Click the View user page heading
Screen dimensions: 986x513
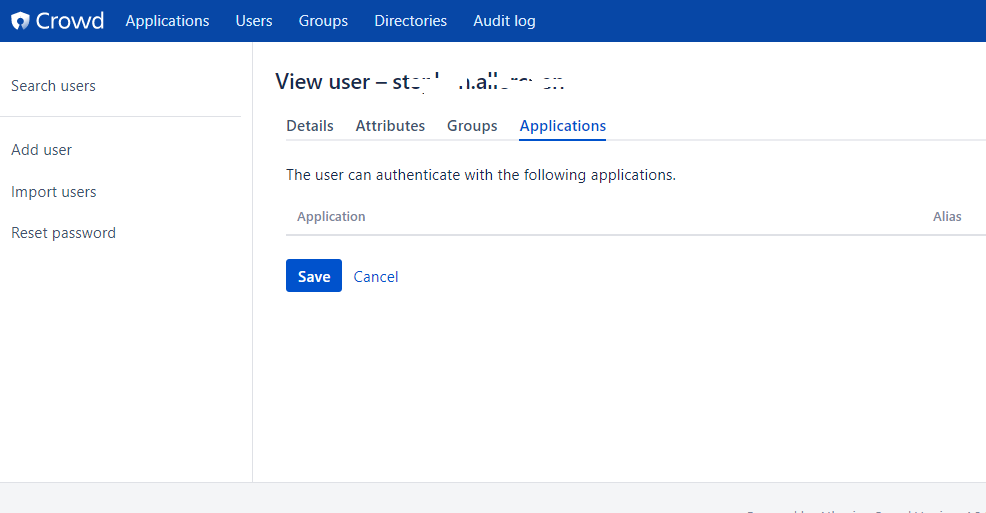[x=419, y=82]
